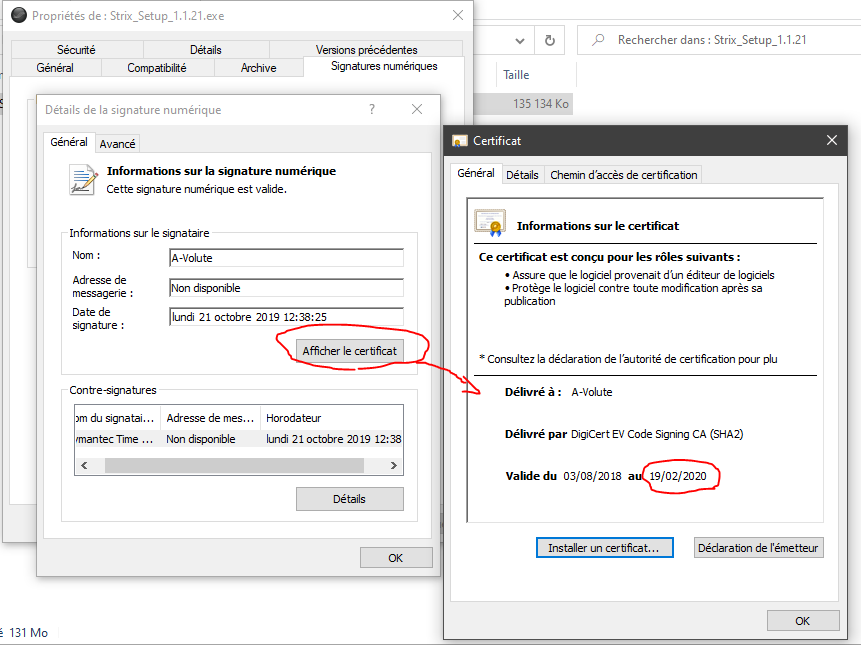Click the certificate icon in Certificat title bar
Viewport: 861px width, 645px height.
(x=460, y=141)
